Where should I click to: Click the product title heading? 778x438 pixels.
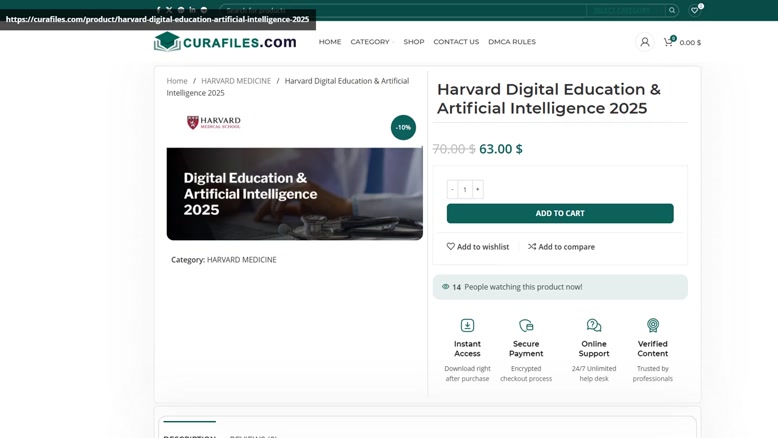(549, 99)
